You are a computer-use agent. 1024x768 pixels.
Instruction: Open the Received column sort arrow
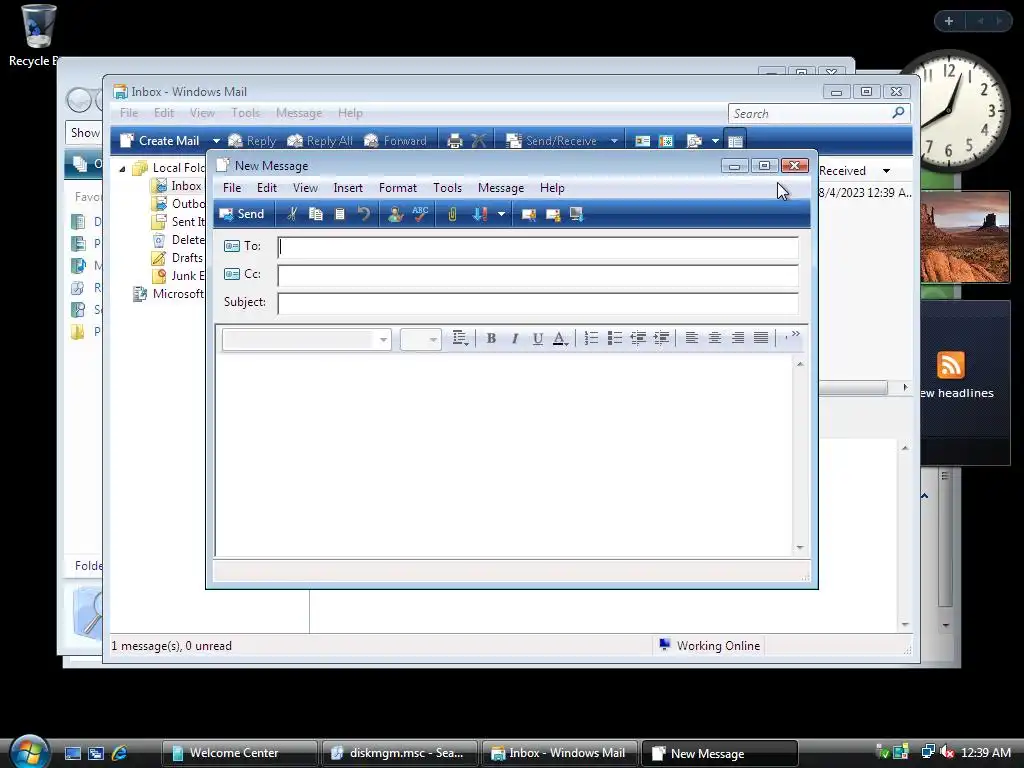pyautogui.click(x=886, y=171)
